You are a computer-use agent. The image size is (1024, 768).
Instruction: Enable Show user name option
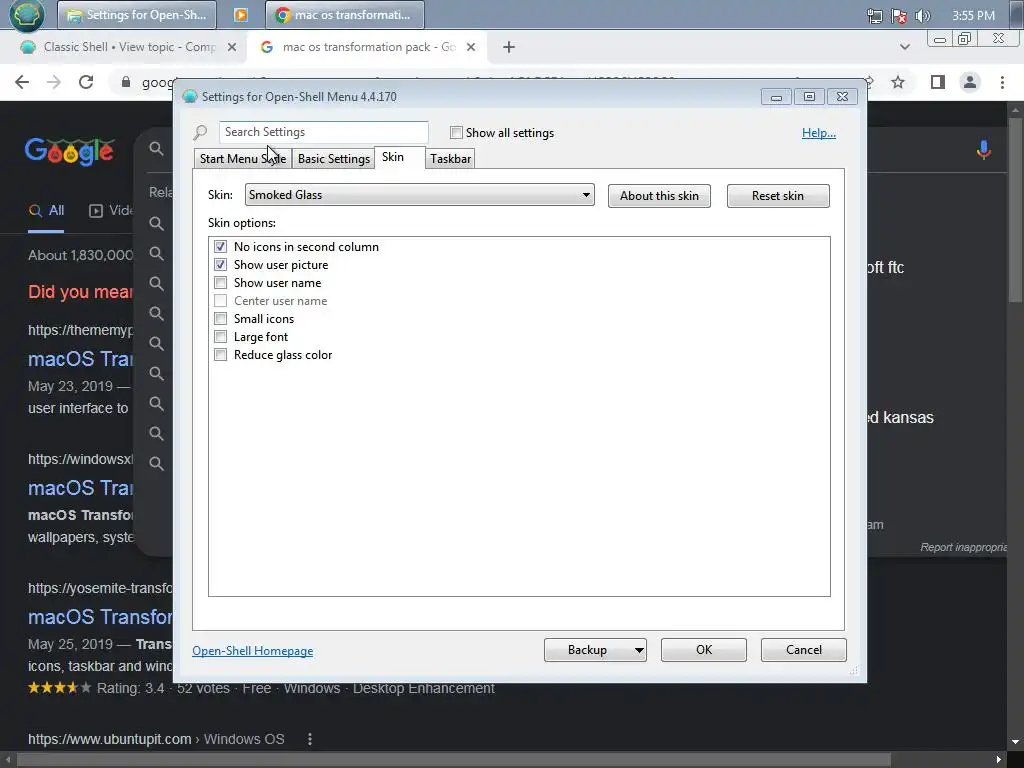[221, 283]
